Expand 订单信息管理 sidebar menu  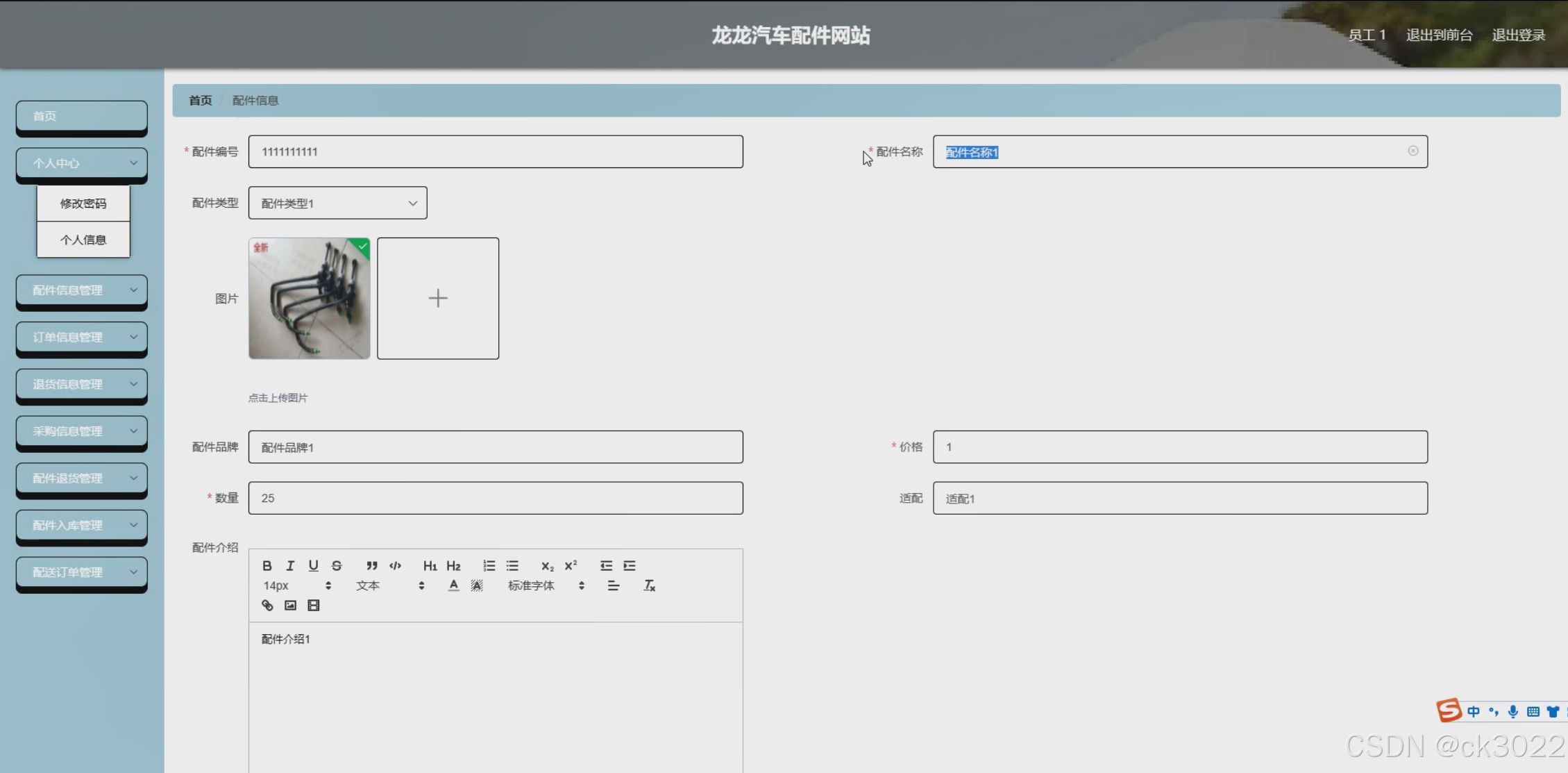pos(82,337)
